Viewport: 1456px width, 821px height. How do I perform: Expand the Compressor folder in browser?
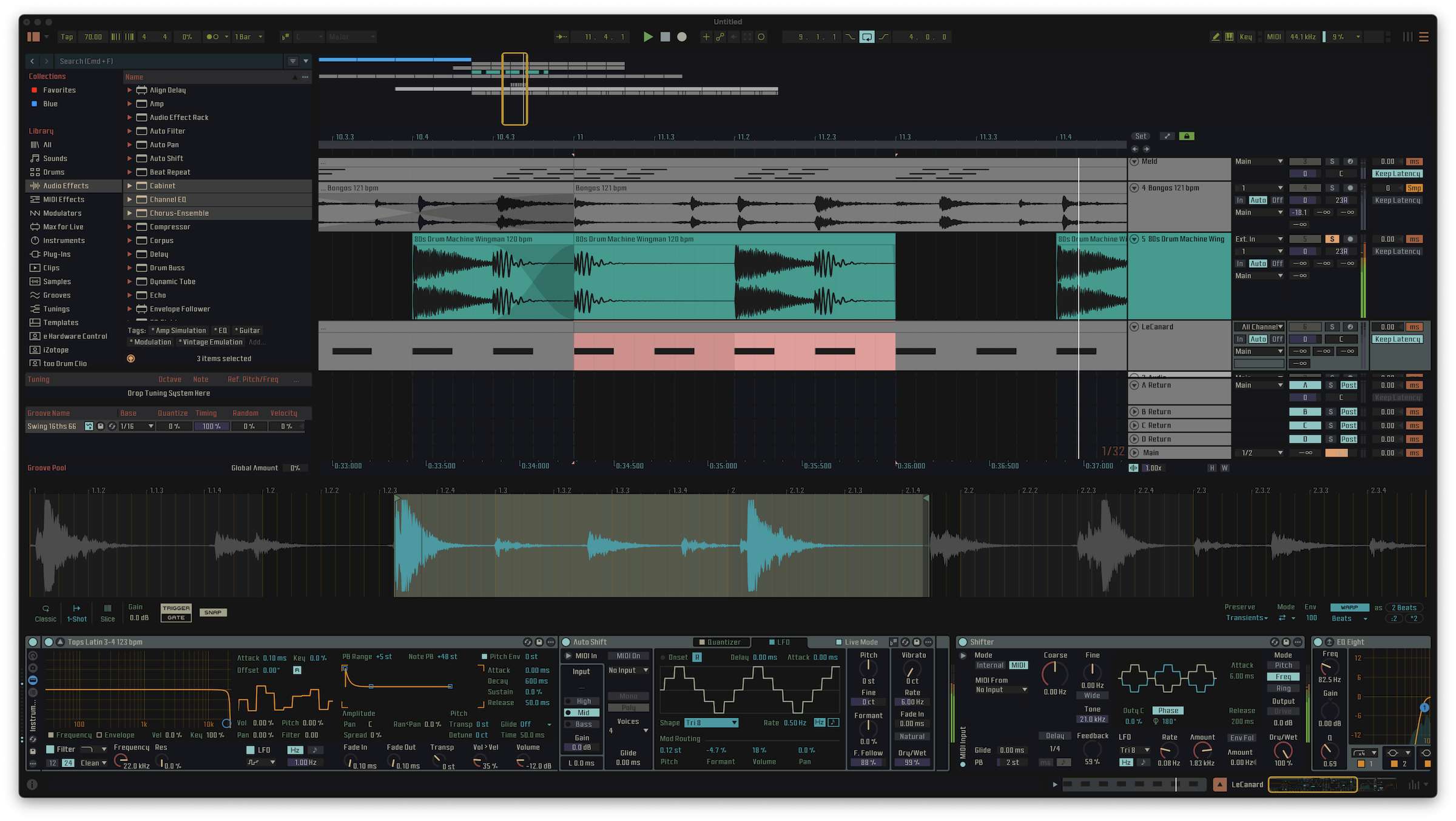[129, 227]
